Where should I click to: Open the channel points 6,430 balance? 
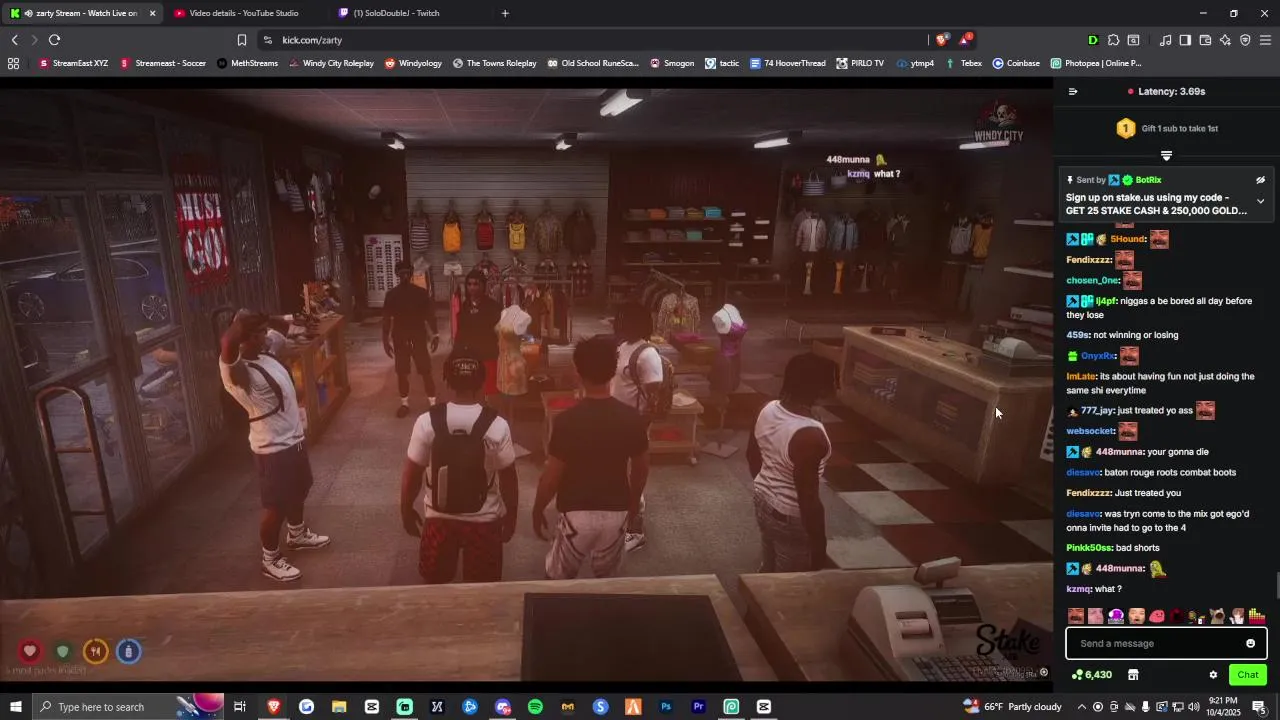1092,675
